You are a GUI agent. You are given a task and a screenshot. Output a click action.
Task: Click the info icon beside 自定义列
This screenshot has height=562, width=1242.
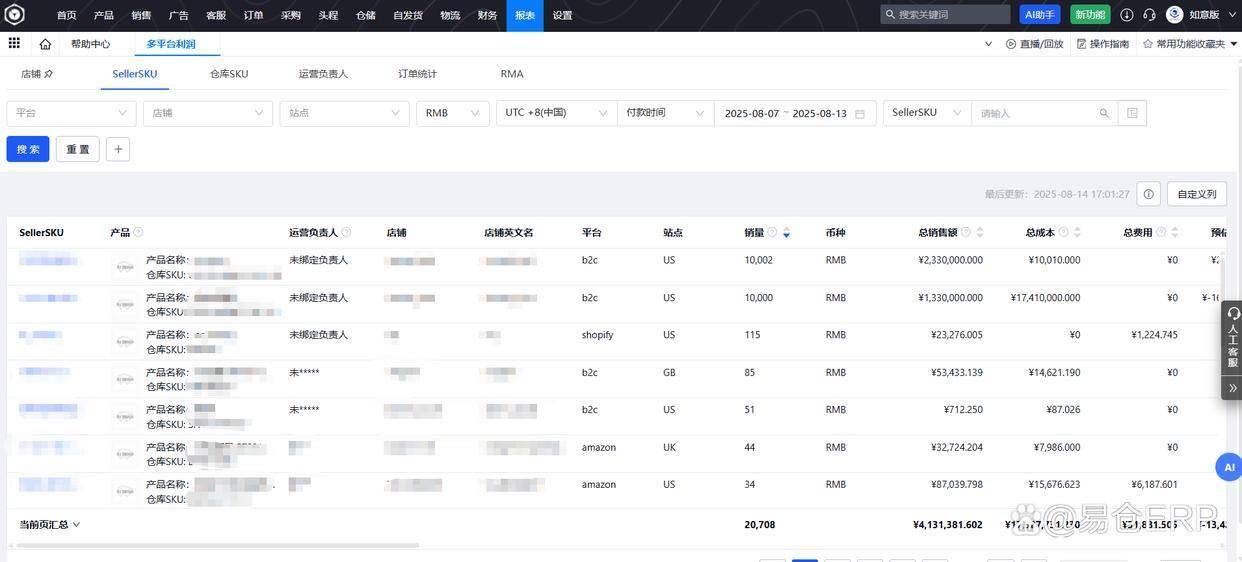click(1148, 194)
